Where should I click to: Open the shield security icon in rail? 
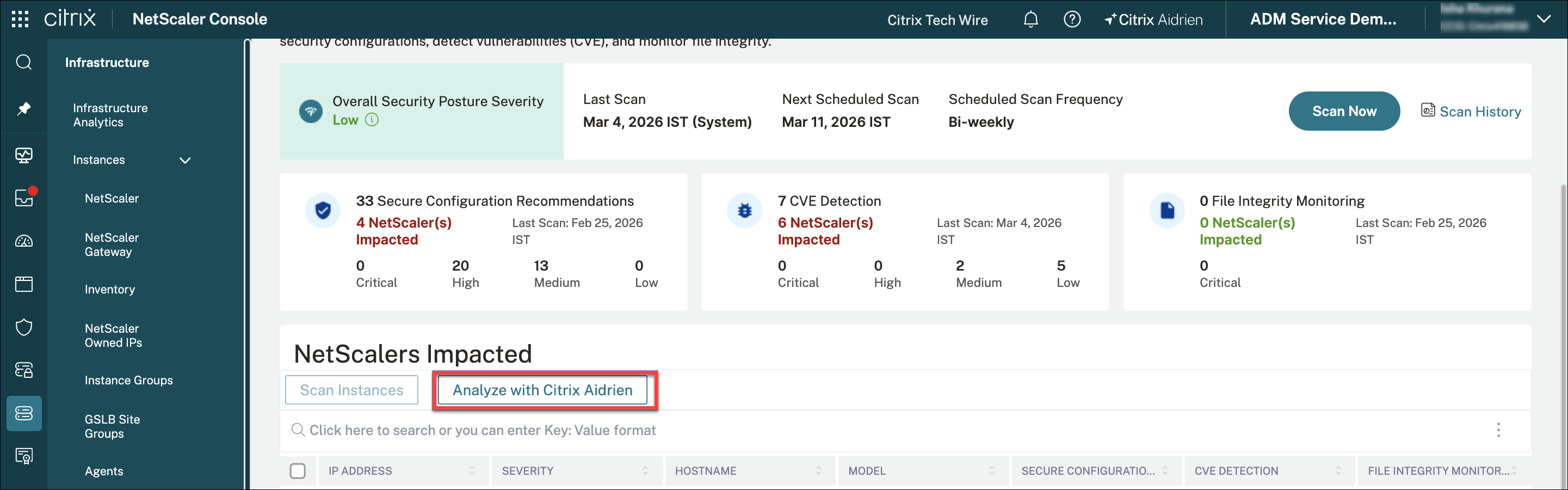point(24,327)
